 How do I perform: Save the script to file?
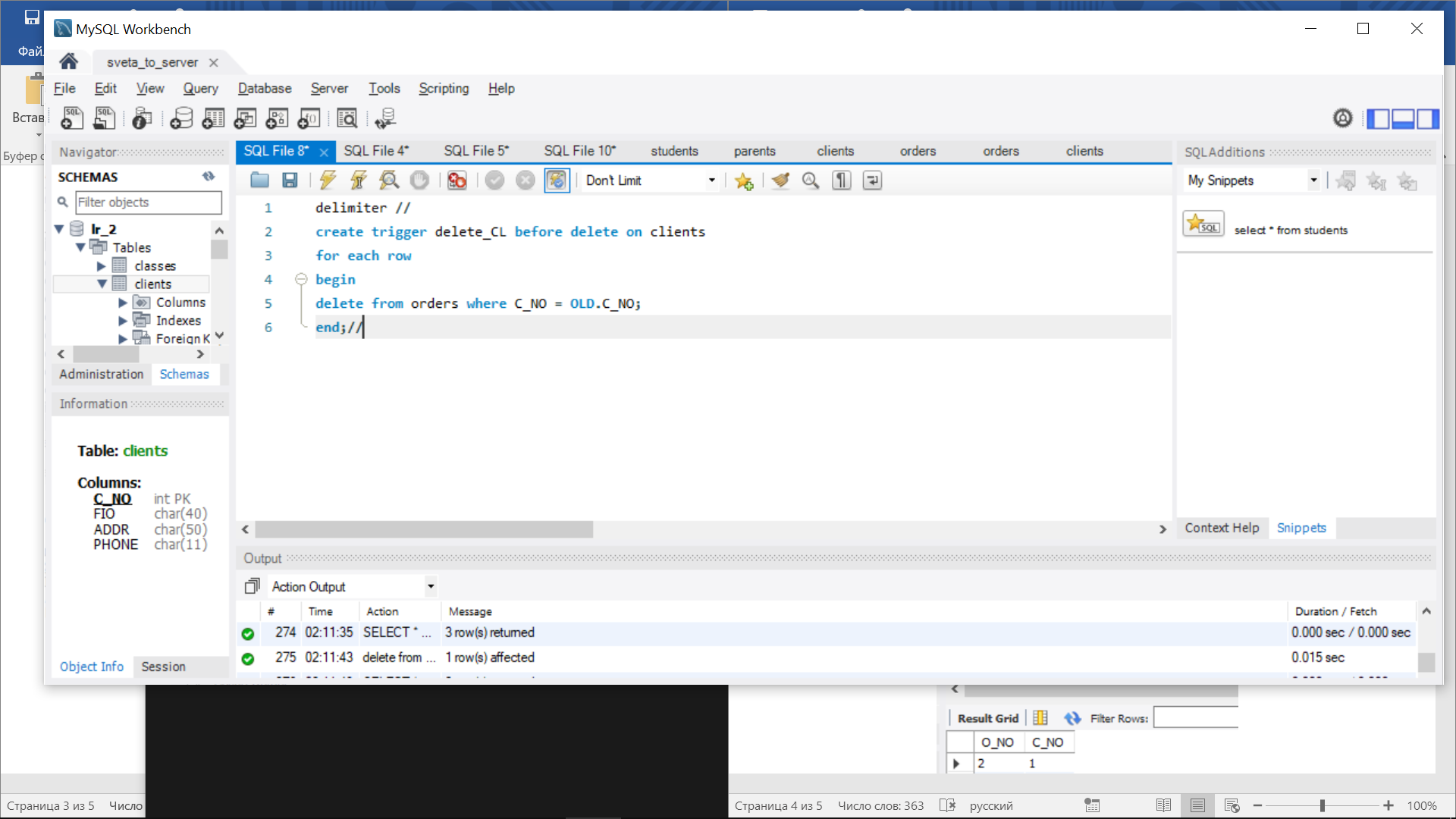[x=290, y=180]
